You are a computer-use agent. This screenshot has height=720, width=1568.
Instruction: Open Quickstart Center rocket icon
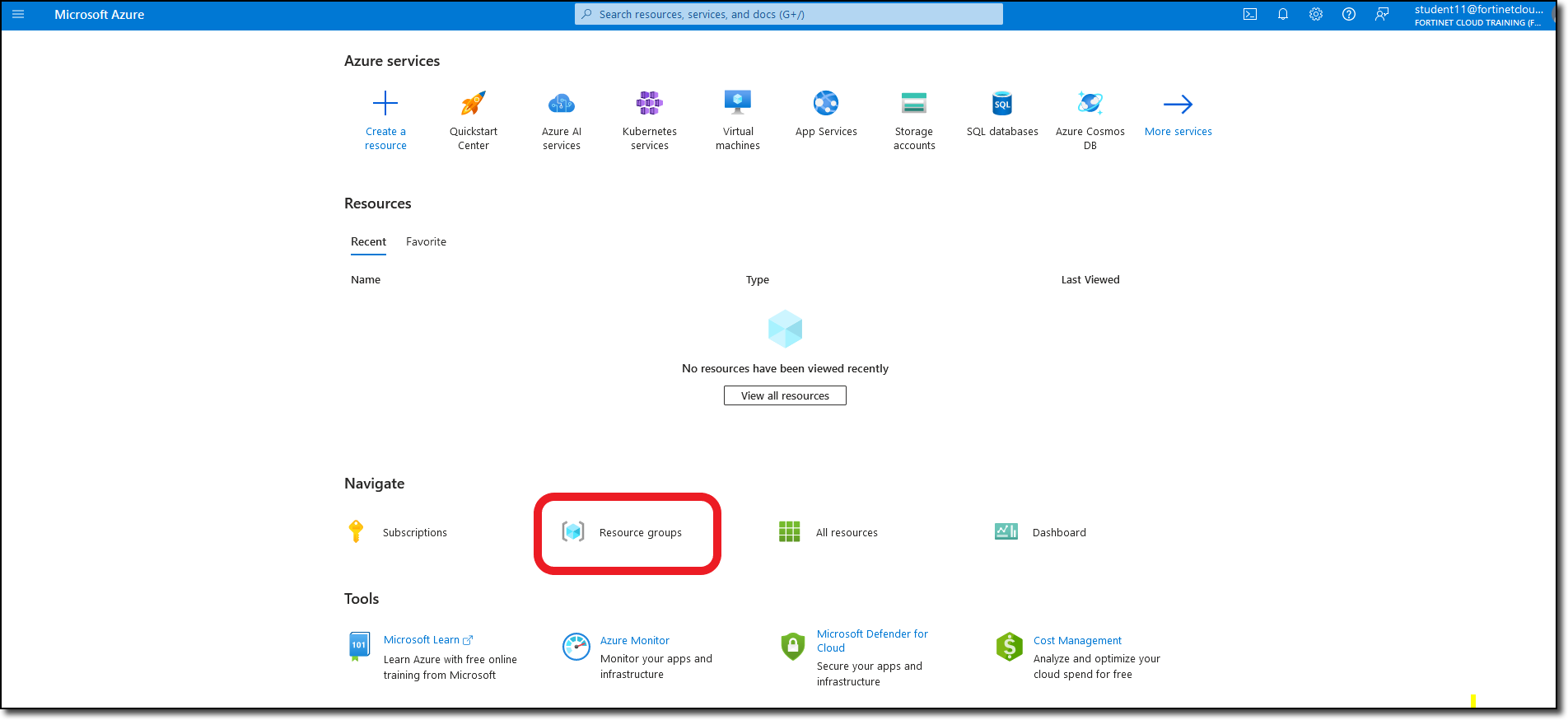[474, 103]
